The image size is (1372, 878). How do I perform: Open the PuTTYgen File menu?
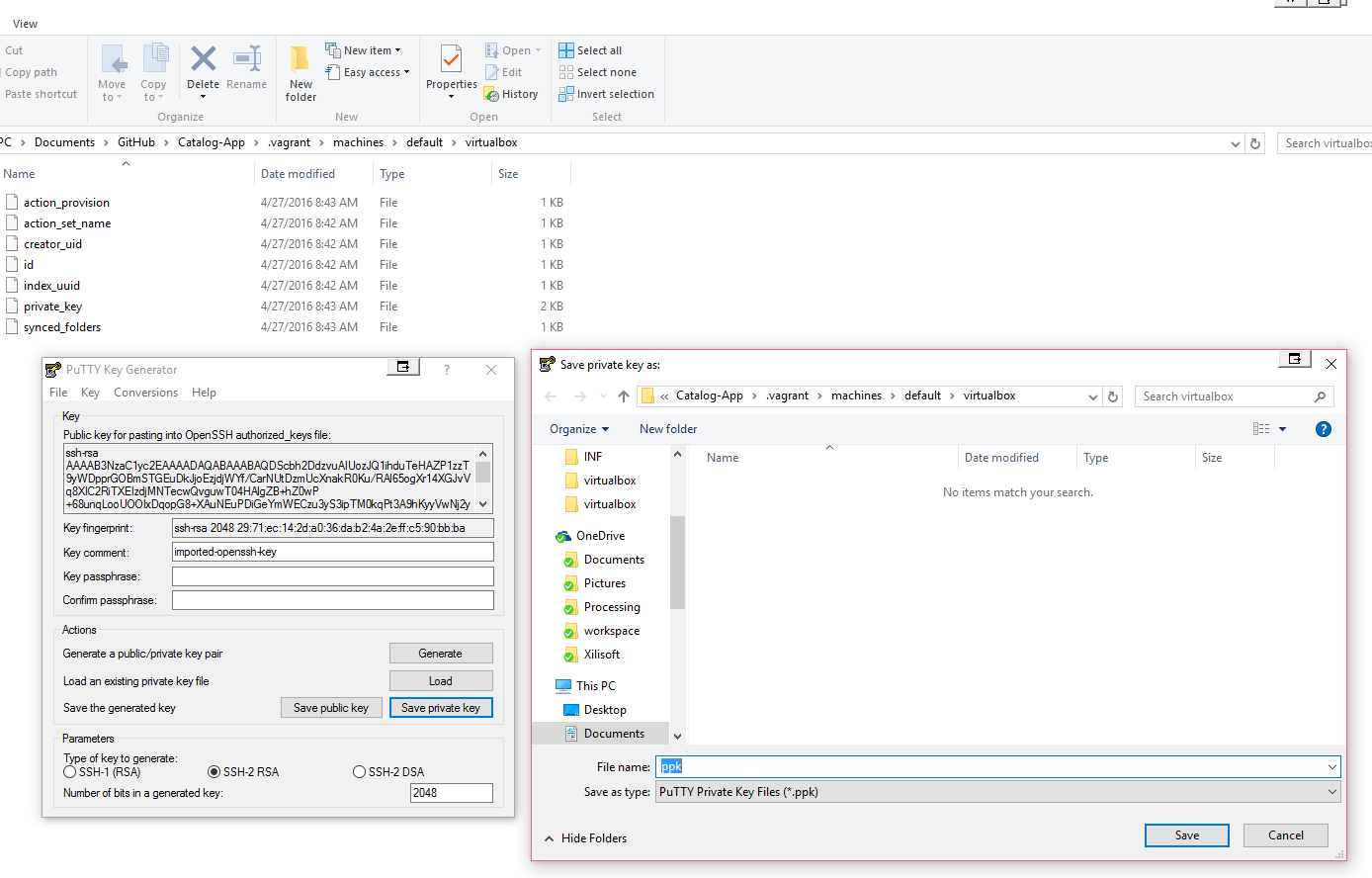coord(58,393)
